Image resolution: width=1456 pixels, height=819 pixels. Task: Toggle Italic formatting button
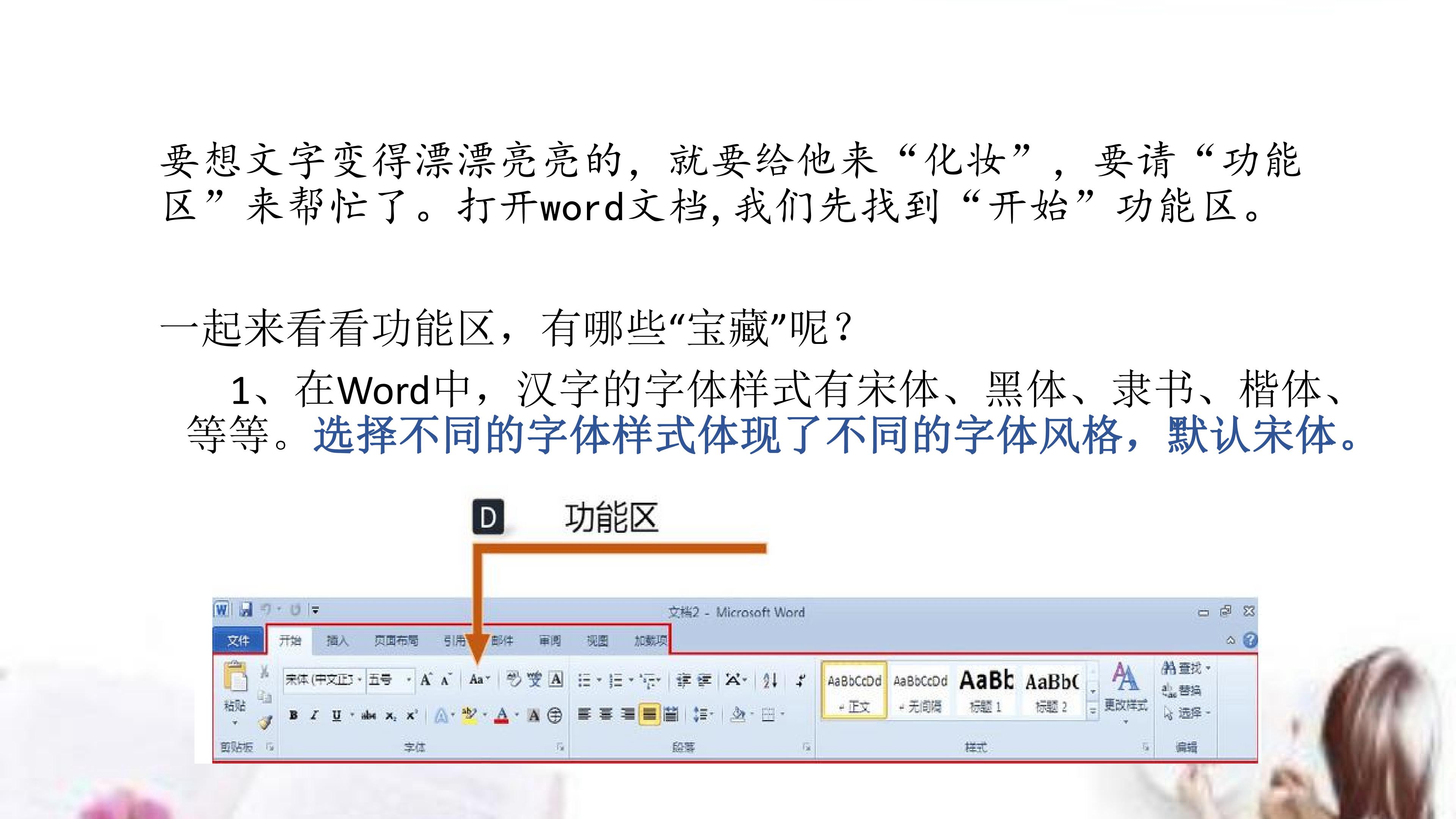[x=314, y=715]
